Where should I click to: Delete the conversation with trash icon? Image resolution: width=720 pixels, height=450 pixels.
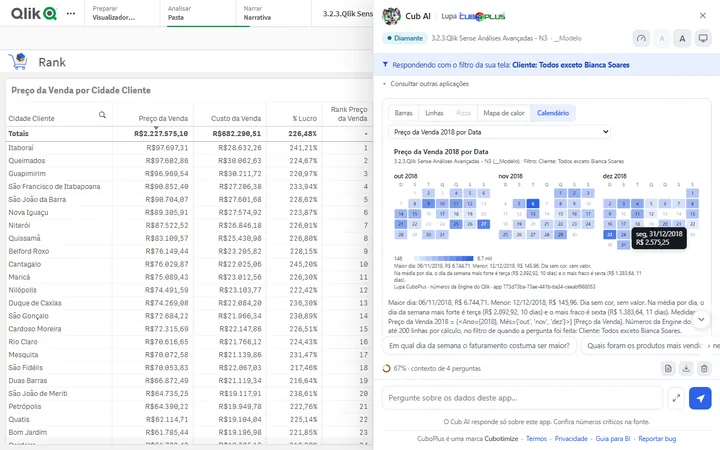(x=704, y=368)
